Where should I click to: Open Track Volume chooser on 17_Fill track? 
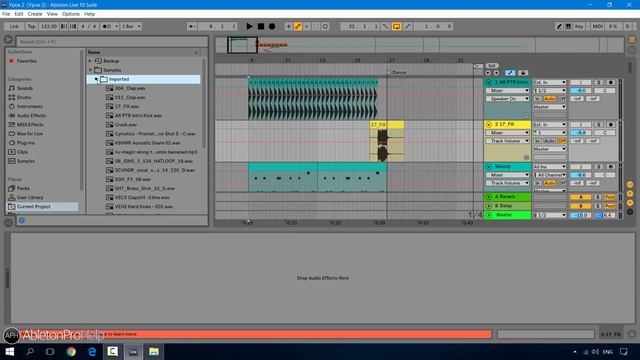click(507, 141)
